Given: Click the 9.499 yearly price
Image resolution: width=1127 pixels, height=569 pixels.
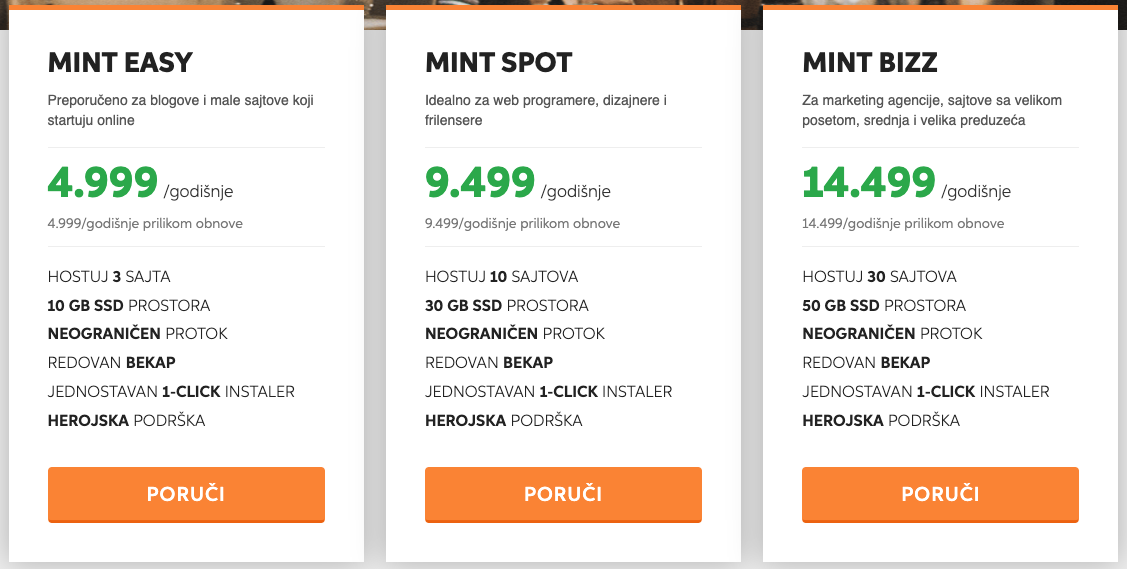Looking at the screenshot, I should click(480, 183).
